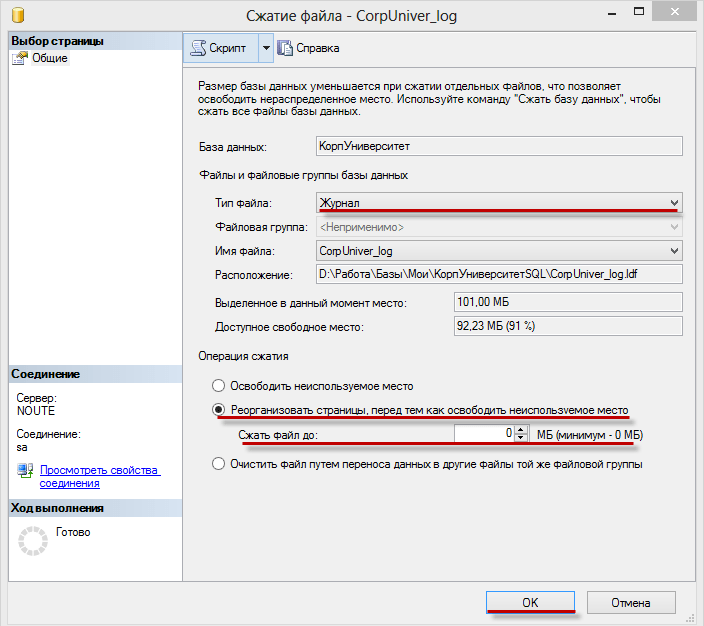
Task: Click the Скрипт toolbar button
Action: (220, 48)
